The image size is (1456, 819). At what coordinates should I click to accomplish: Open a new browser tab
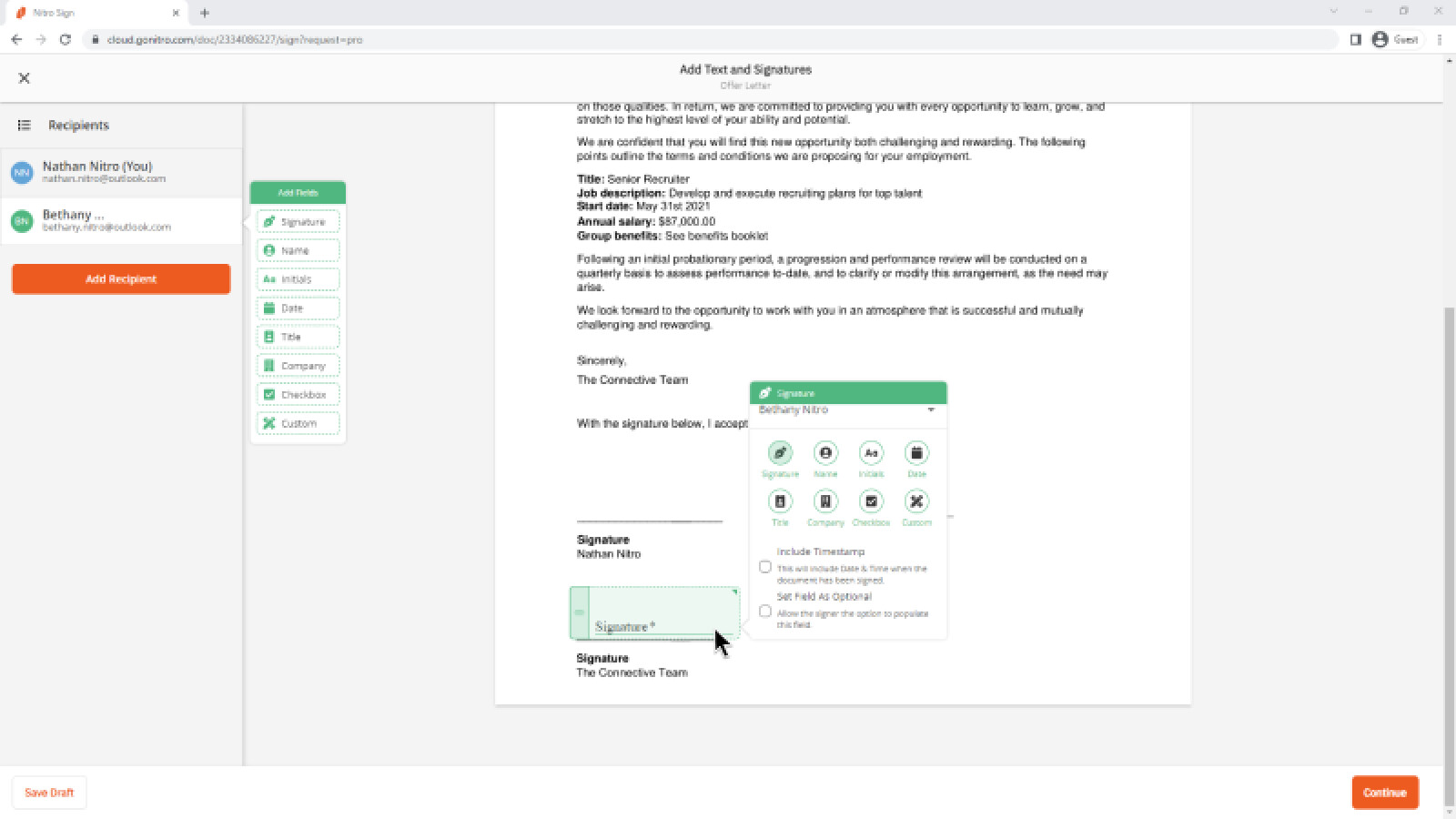(205, 13)
